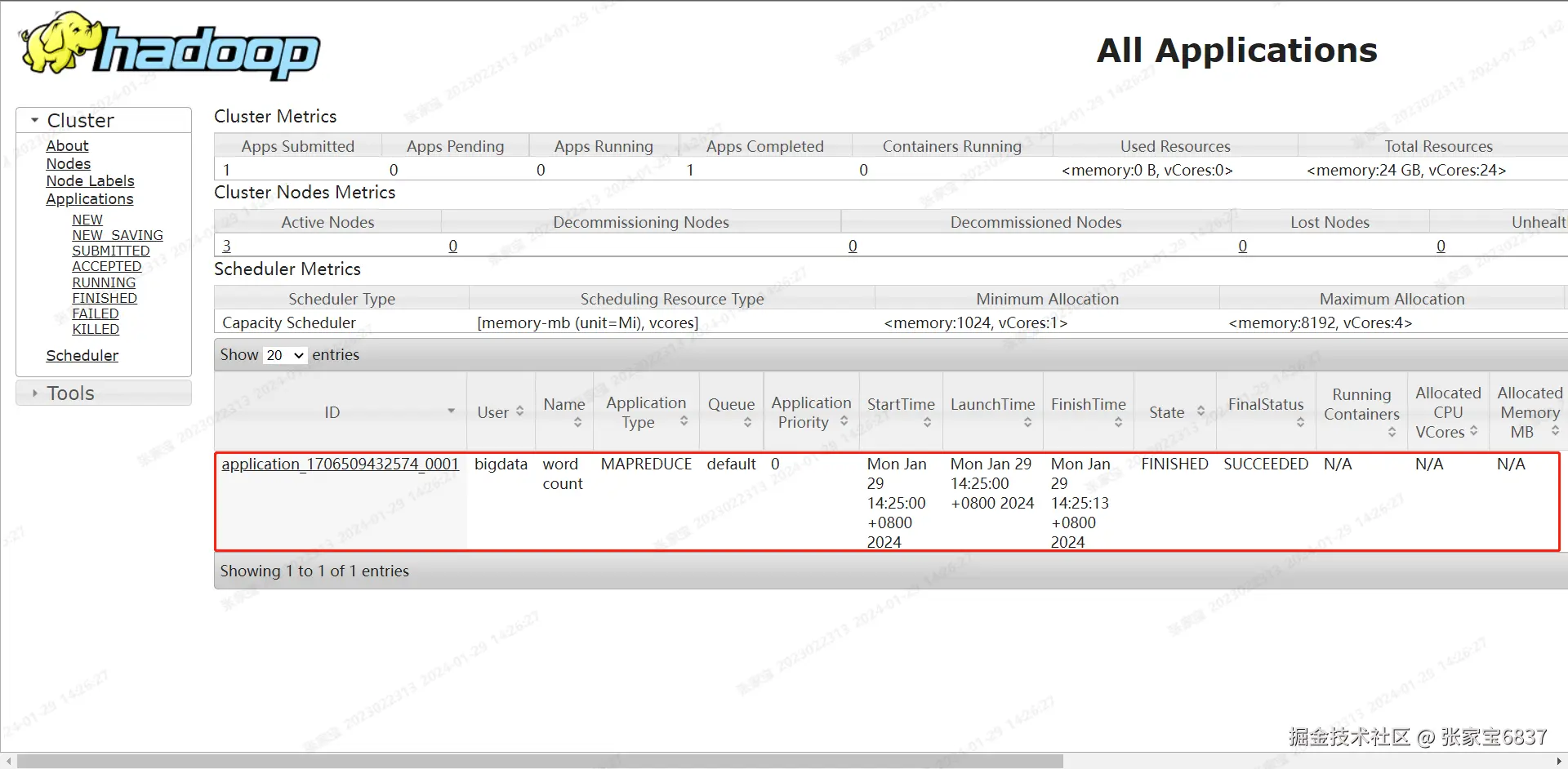Go to Node Labels page
The width and height of the screenshot is (1568, 769).
(90, 181)
